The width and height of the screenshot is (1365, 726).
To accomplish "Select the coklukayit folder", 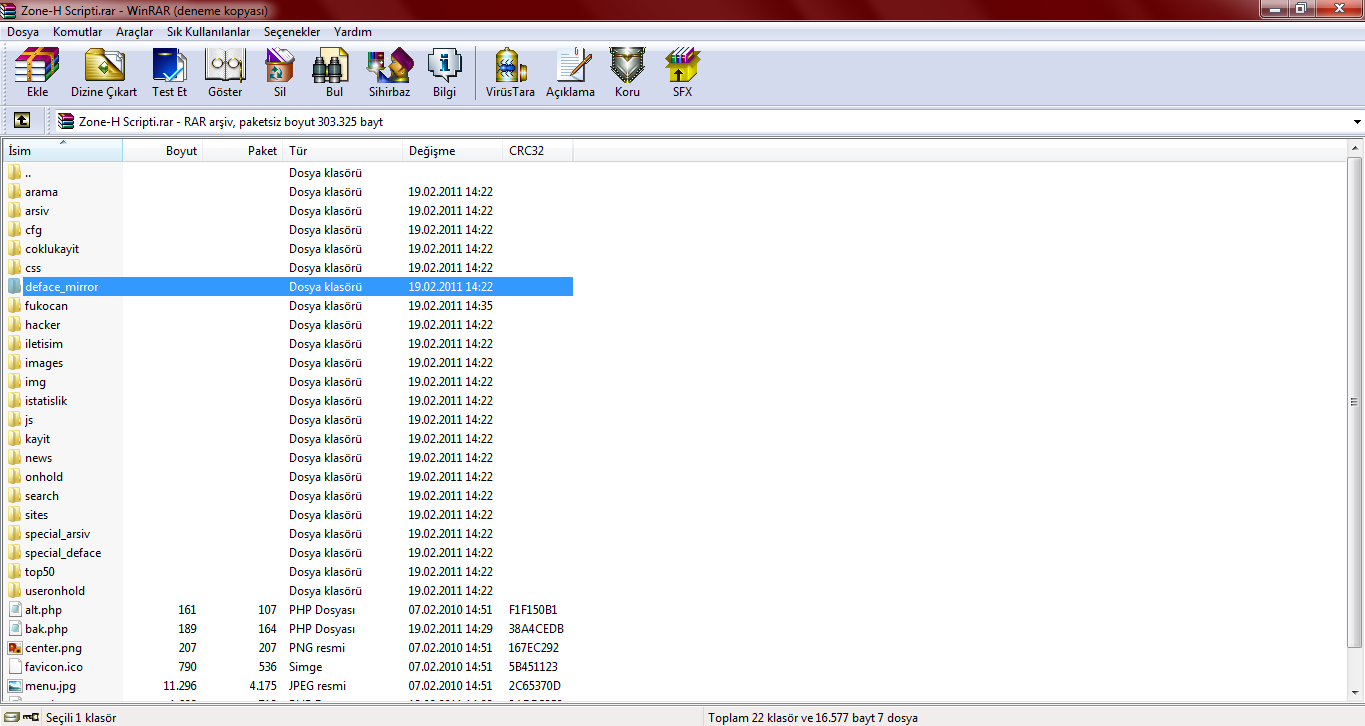I will (x=52, y=249).
